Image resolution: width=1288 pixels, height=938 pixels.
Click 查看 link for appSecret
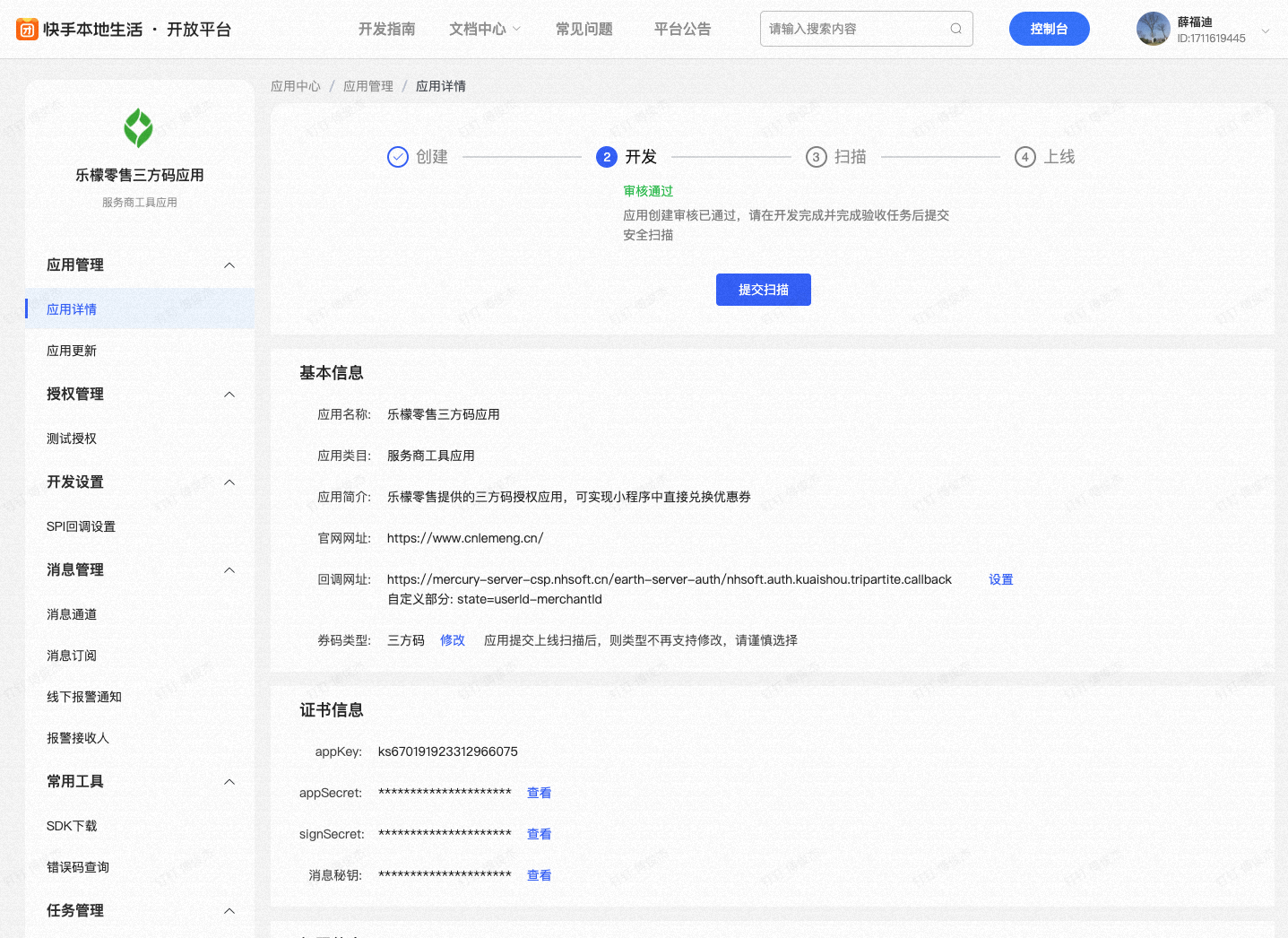click(540, 793)
